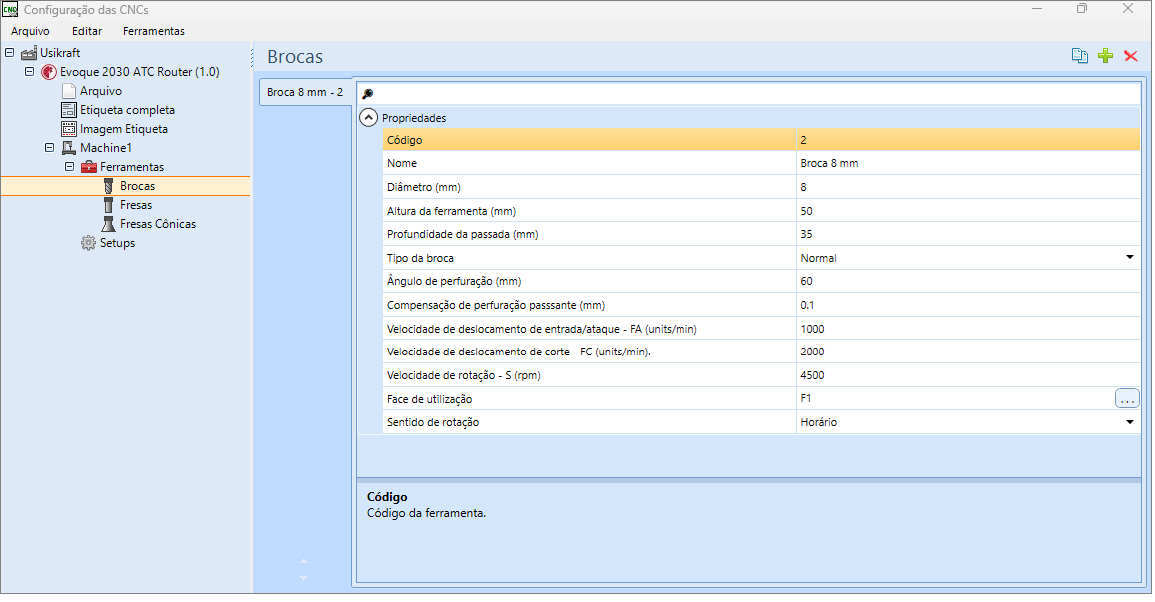Click the copy tool icon in Brocas header

tap(1079, 56)
